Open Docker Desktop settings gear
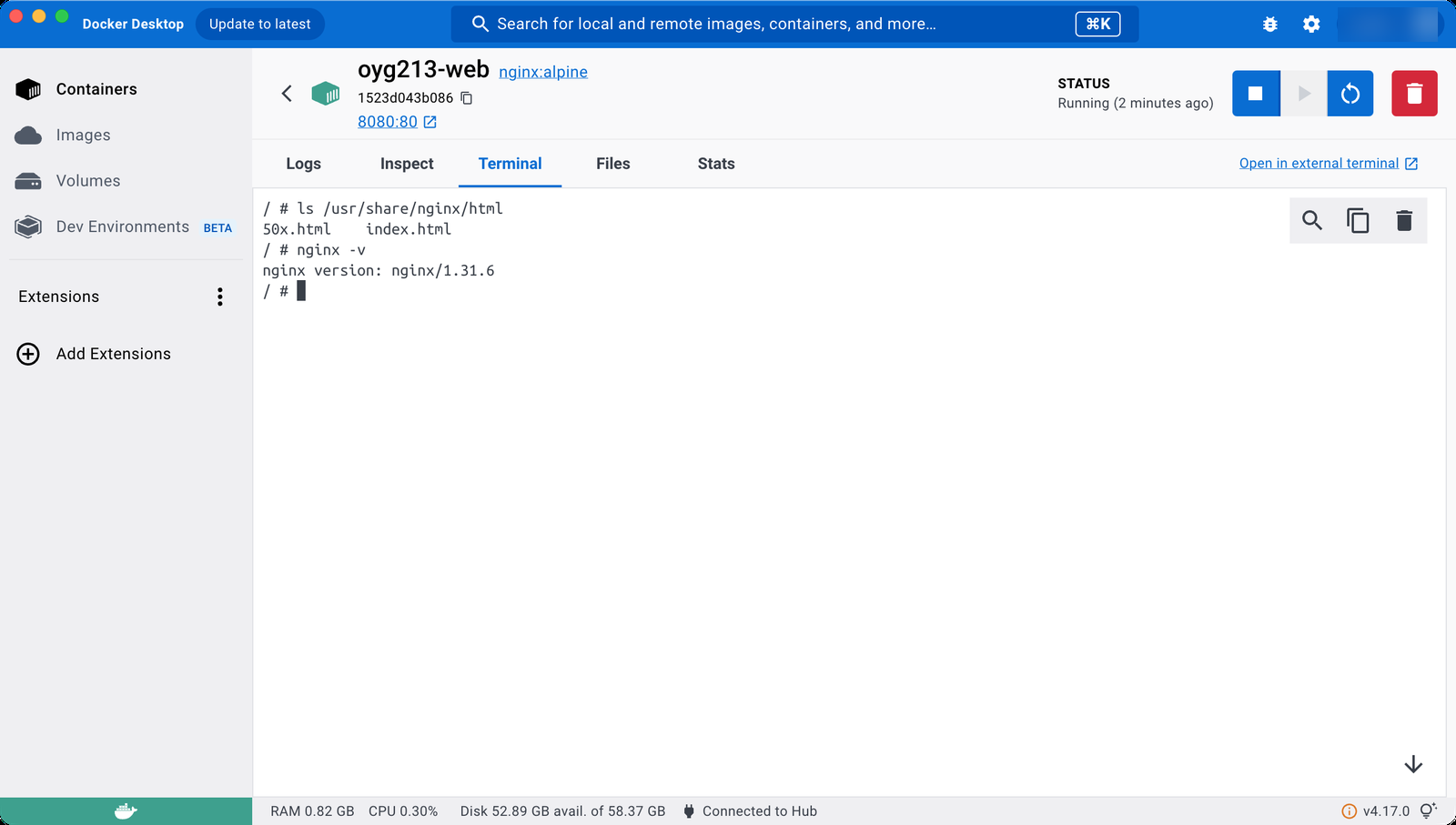The height and width of the screenshot is (825, 1456). (1311, 25)
